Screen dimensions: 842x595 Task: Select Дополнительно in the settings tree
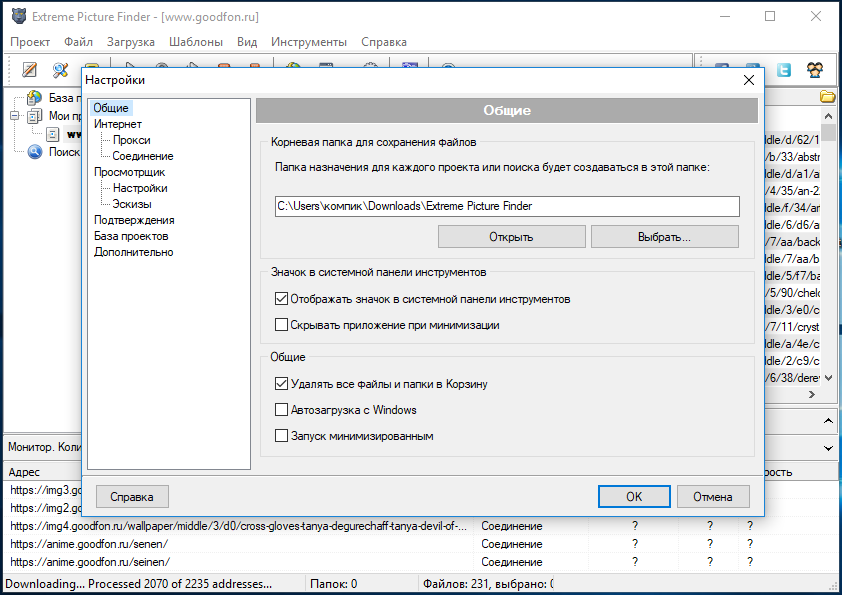pos(134,252)
